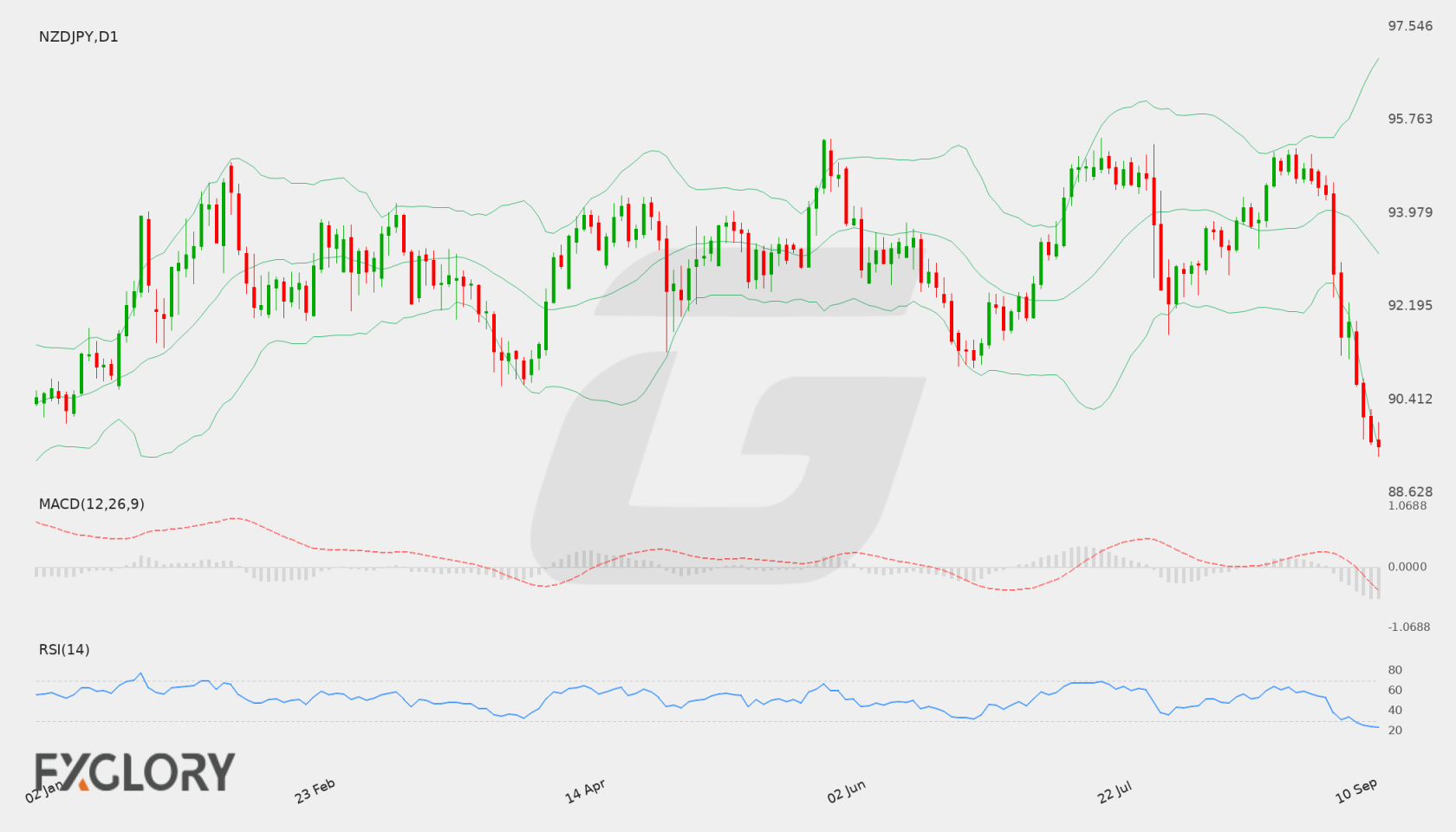Click the 22 Jul date label
Image resolution: width=1456 pixels, height=832 pixels.
[1115, 790]
